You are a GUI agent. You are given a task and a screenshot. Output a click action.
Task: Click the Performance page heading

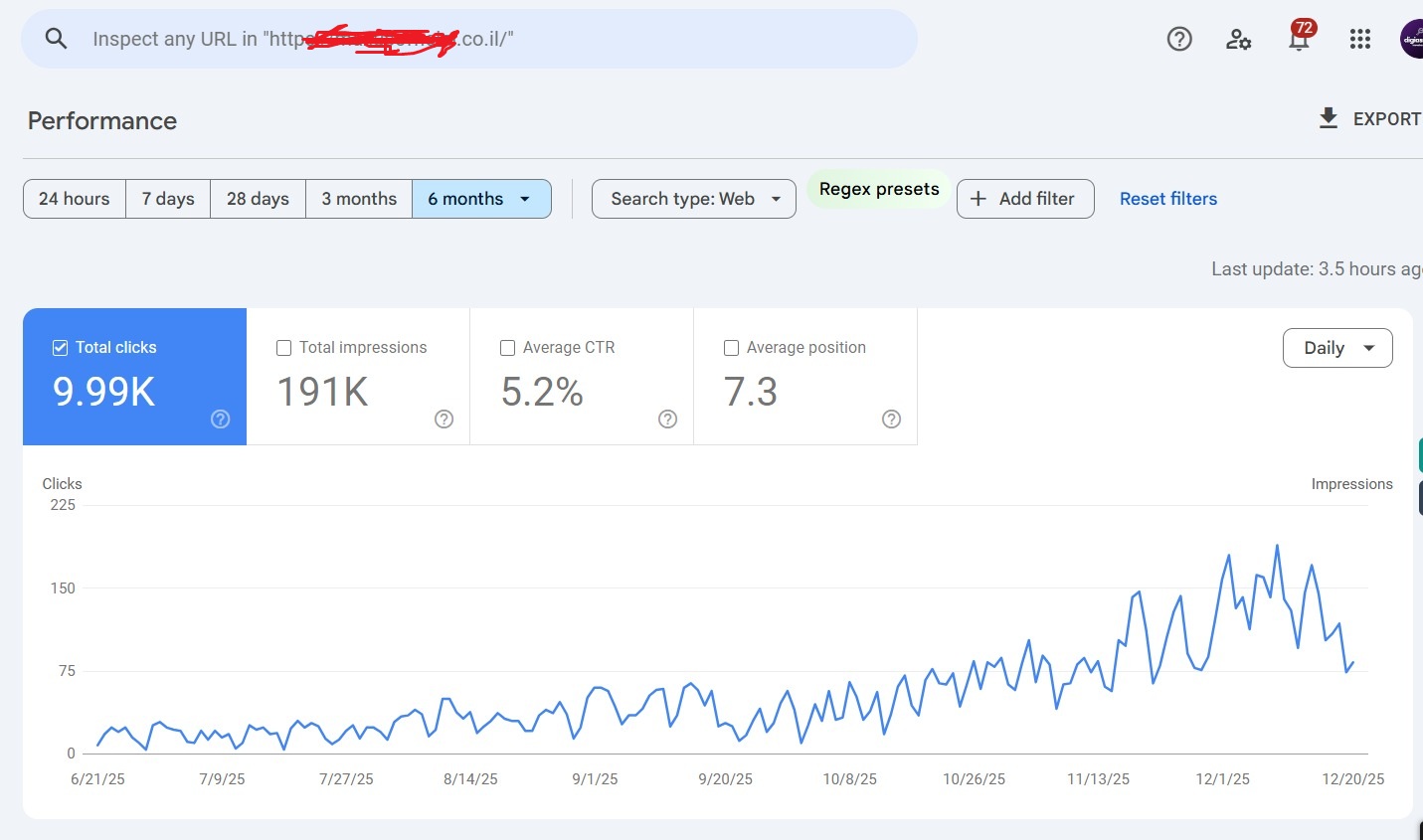point(102,120)
